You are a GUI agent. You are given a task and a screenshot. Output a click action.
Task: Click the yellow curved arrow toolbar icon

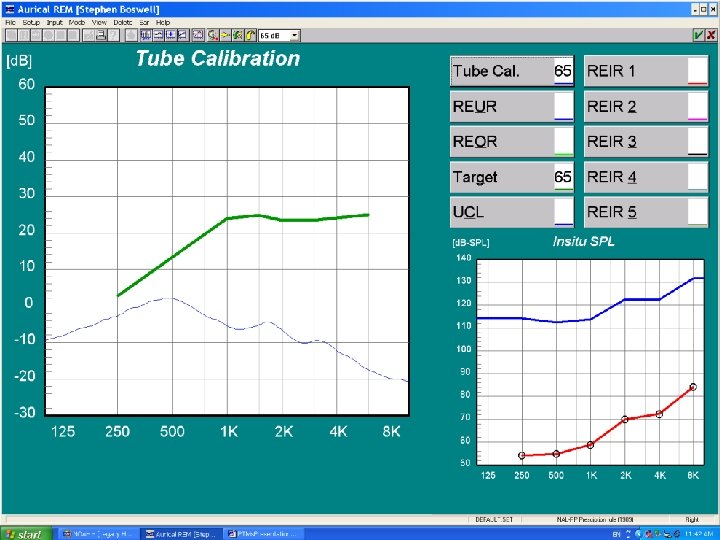click(x=250, y=35)
